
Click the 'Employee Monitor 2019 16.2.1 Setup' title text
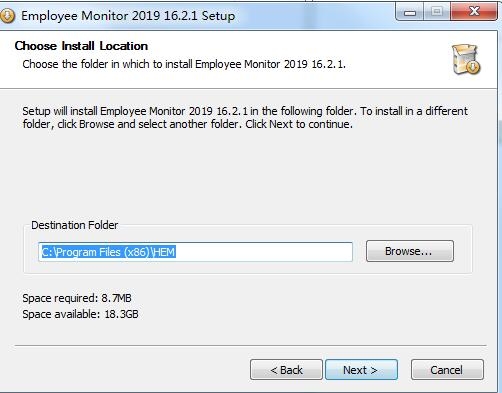coord(128,16)
